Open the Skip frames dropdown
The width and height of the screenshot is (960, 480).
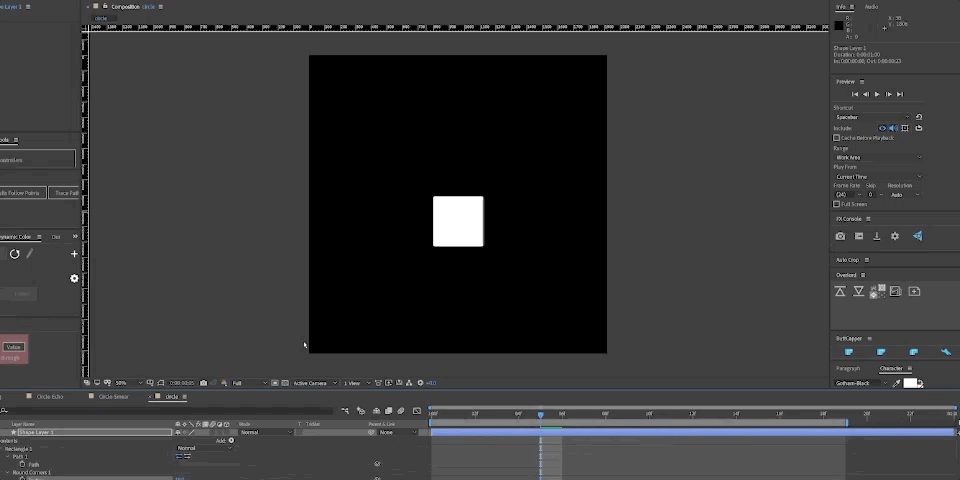pyautogui.click(x=874, y=195)
